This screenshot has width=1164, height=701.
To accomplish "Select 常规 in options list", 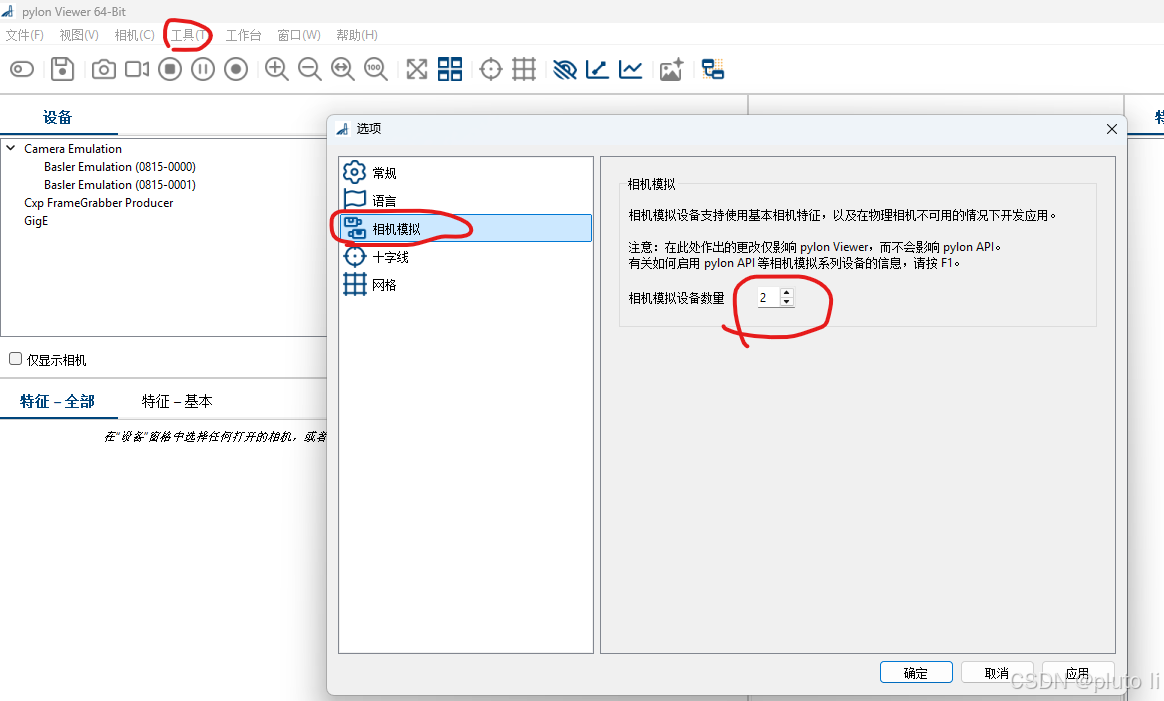I will (465, 172).
